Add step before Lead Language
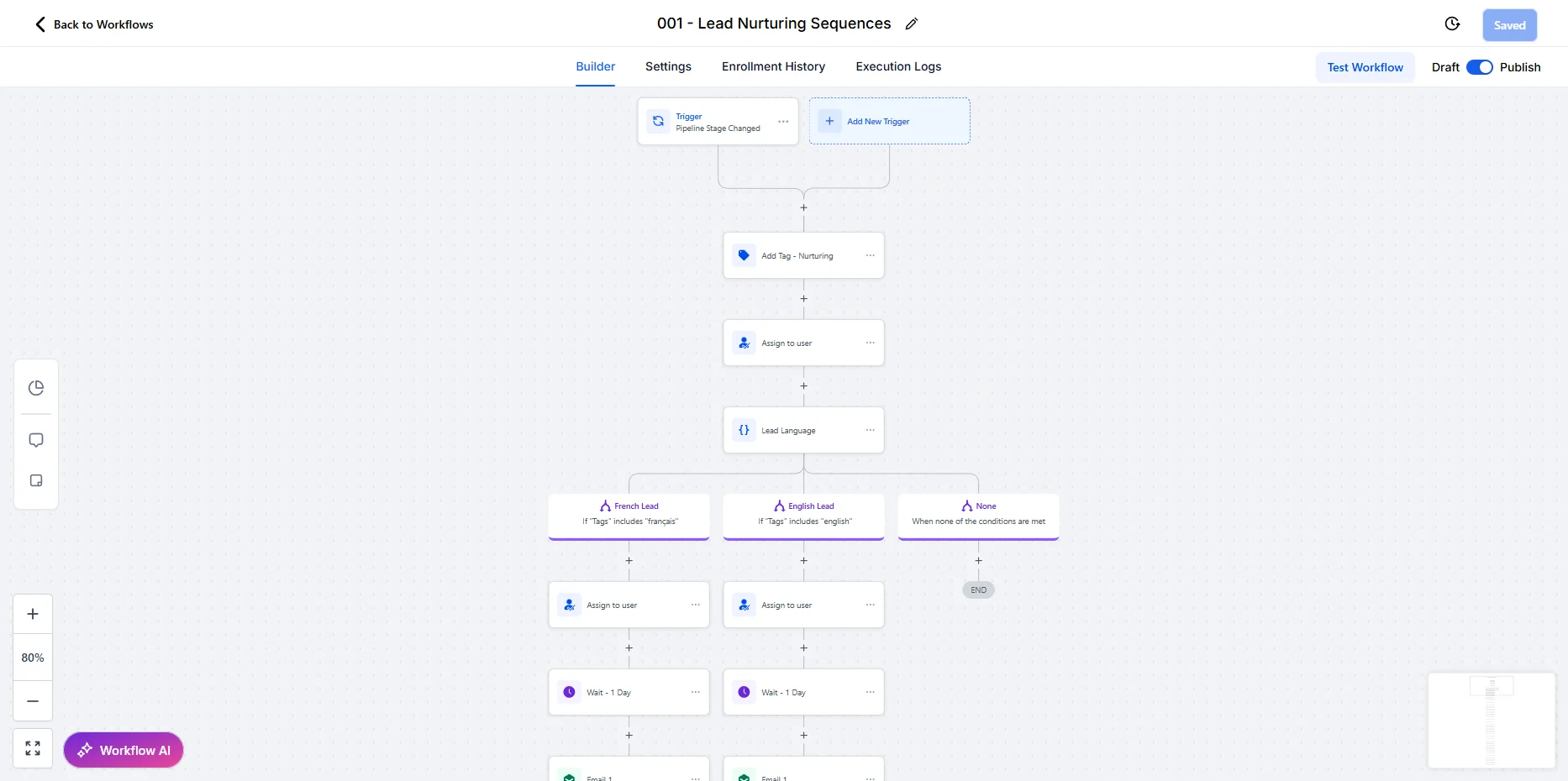Viewport: 1568px width, 781px height. [x=803, y=386]
